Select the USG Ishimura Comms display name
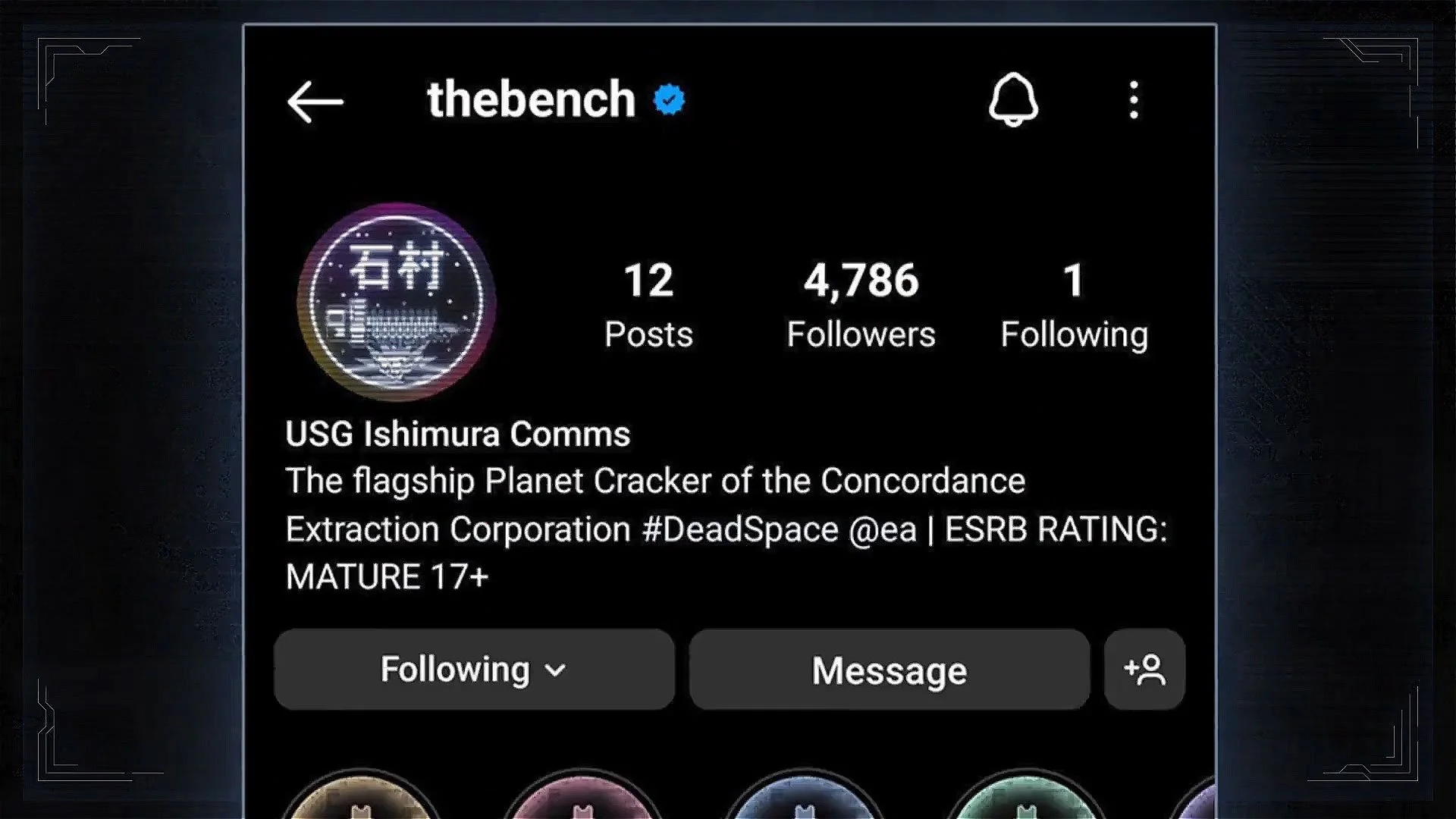Screen dimensions: 1456x819 [x=458, y=435]
